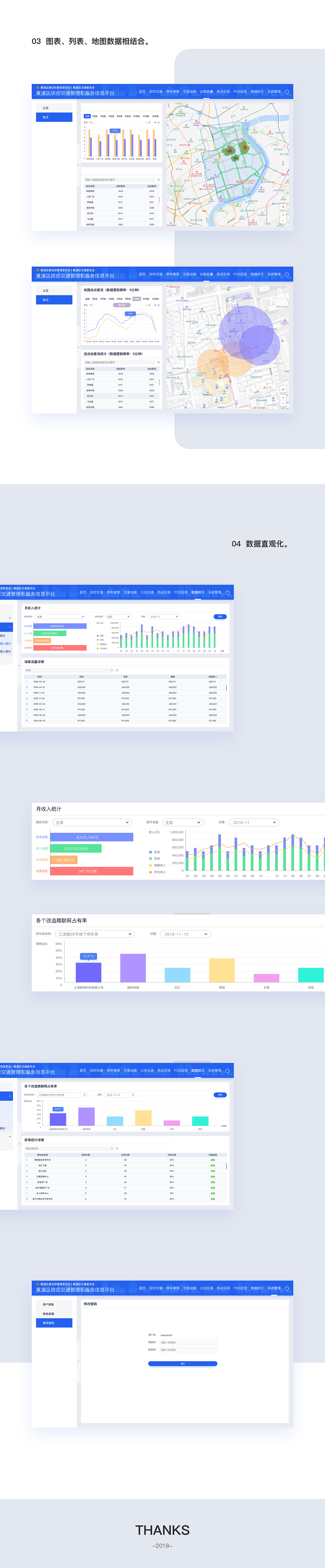Click power icon in purple-circle map screen header

[x=287, y=274]
